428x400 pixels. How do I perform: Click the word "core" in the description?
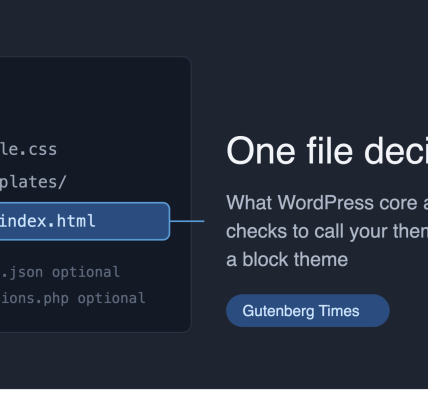398,204
